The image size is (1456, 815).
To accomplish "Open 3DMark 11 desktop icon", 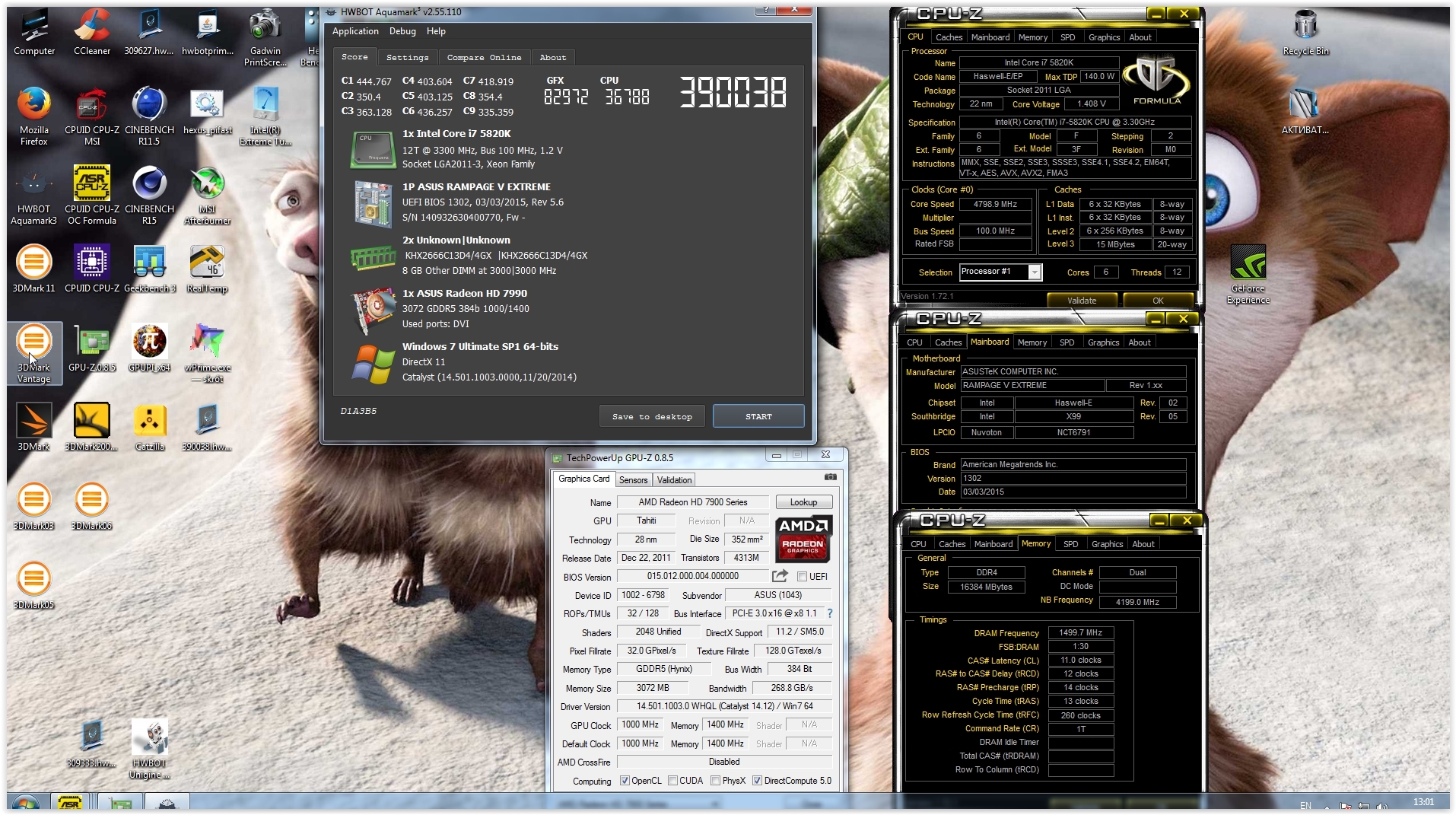I will coord(33,269).
